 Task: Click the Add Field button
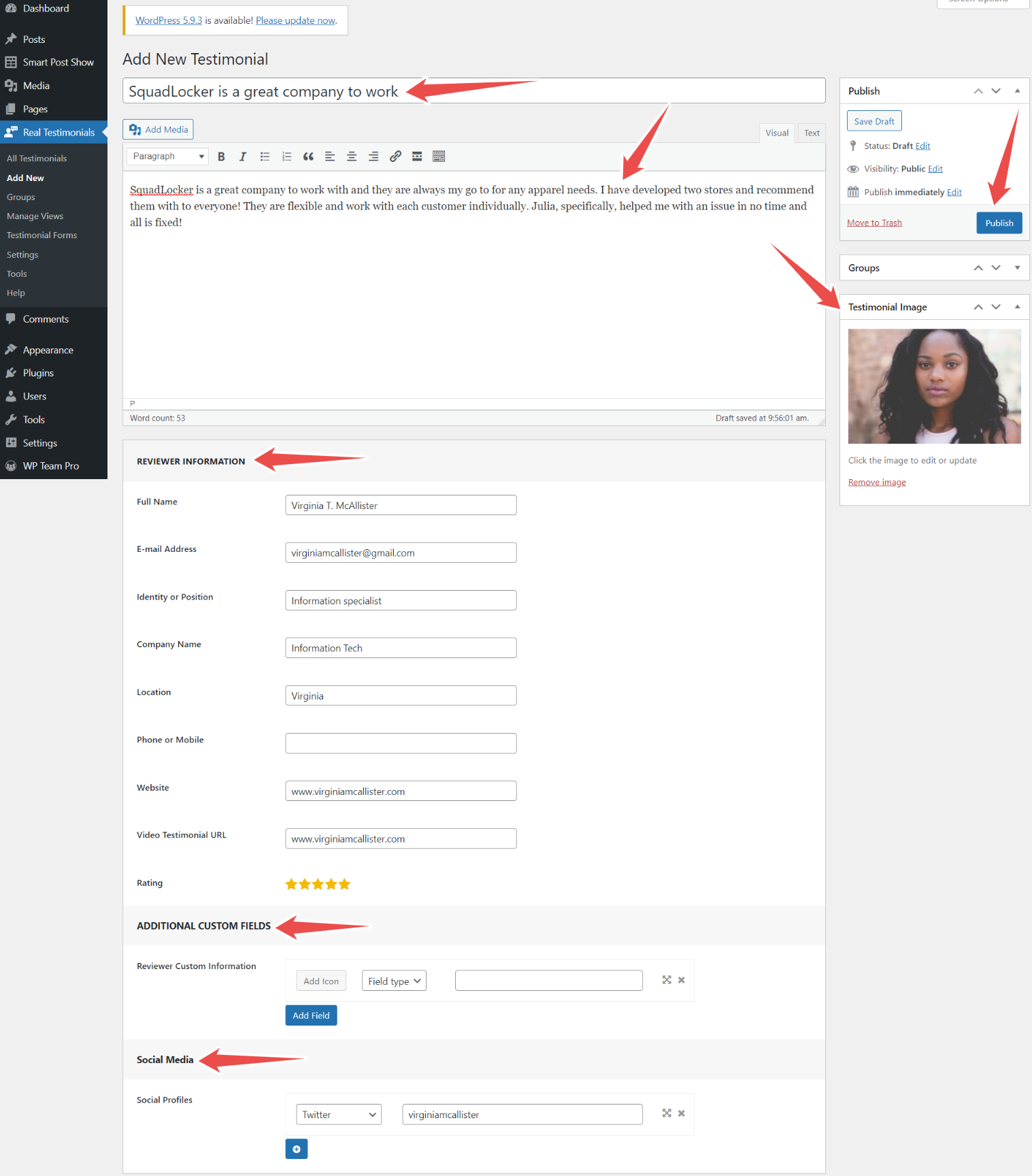(311, 1015)
